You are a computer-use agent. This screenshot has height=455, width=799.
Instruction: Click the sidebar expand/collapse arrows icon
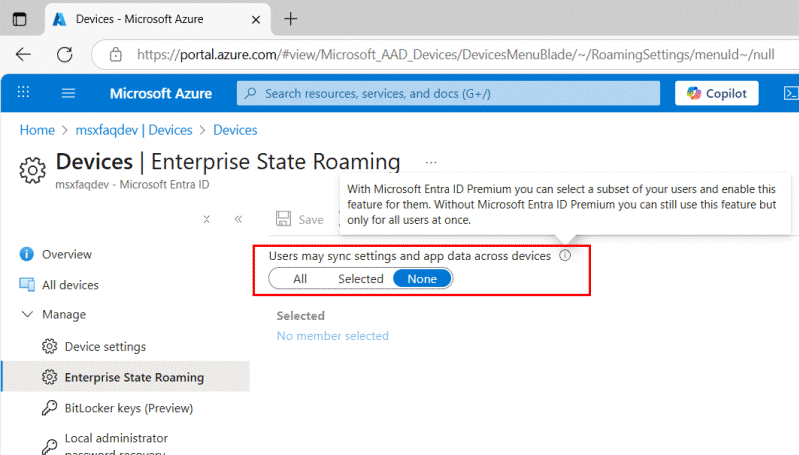206,219
